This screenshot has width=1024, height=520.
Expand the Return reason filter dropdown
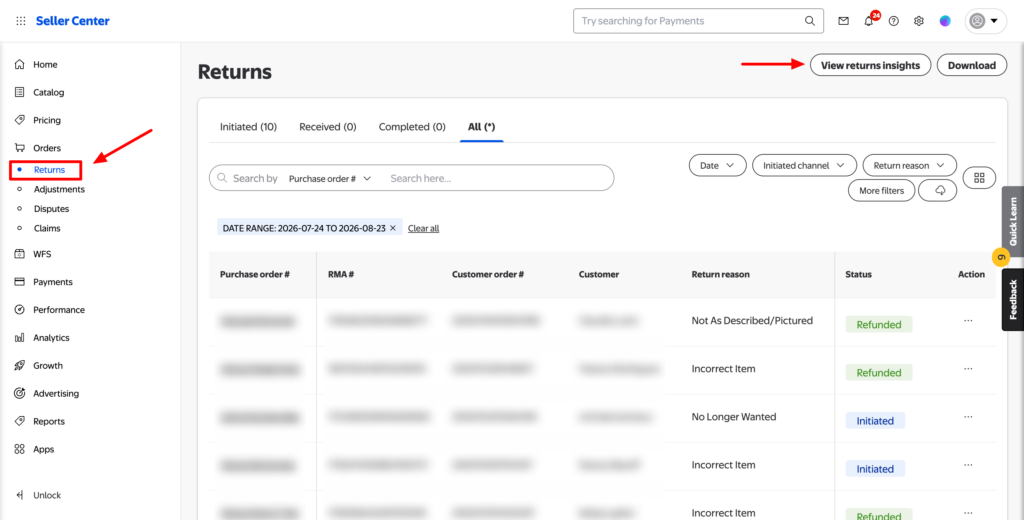pyautogui.click(x=909, y=166)
